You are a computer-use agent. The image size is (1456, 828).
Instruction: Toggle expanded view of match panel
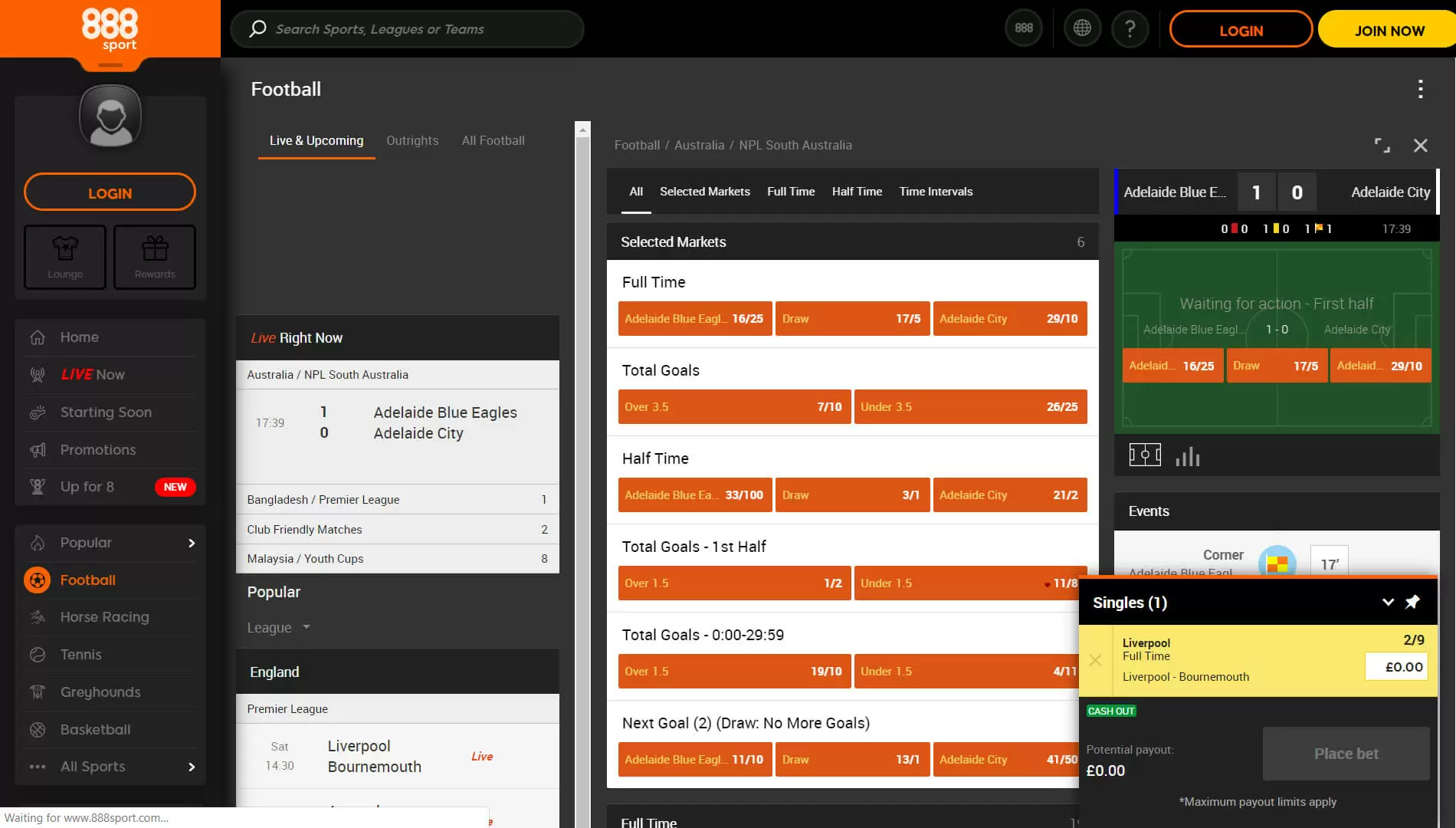(x=1382, y=145)
